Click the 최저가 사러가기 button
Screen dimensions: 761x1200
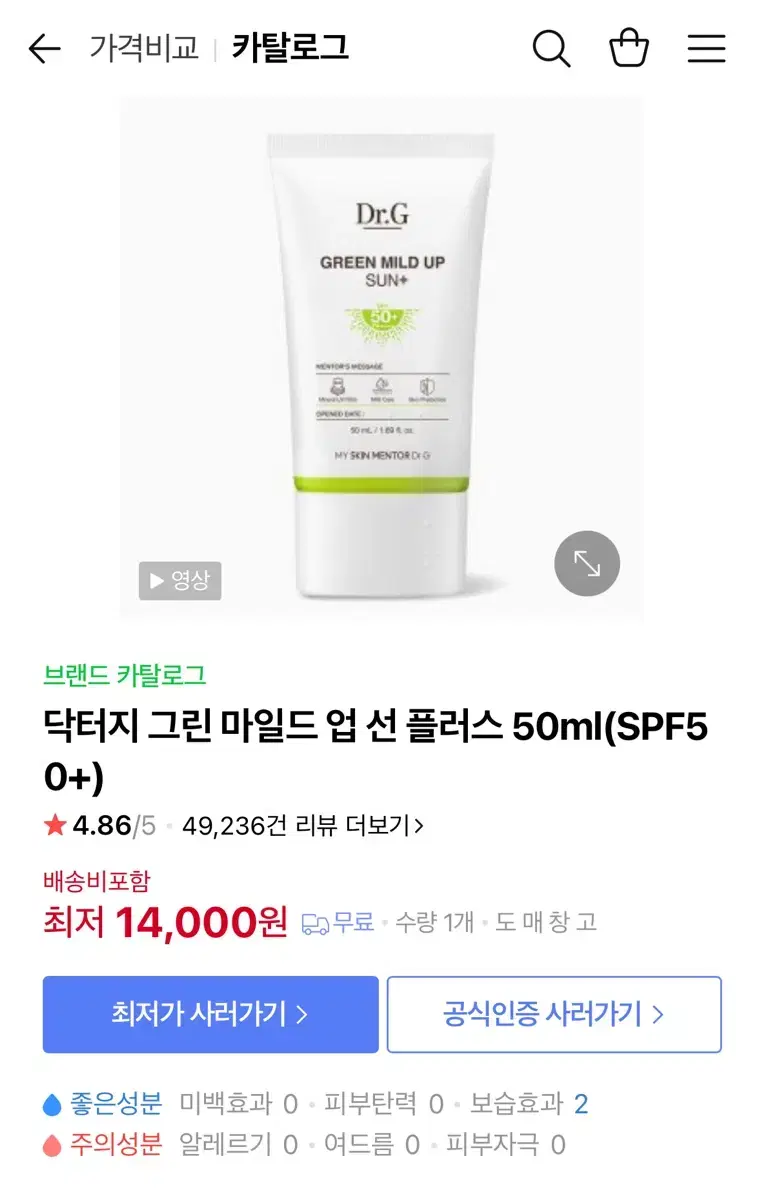[x=210, y=1014]
